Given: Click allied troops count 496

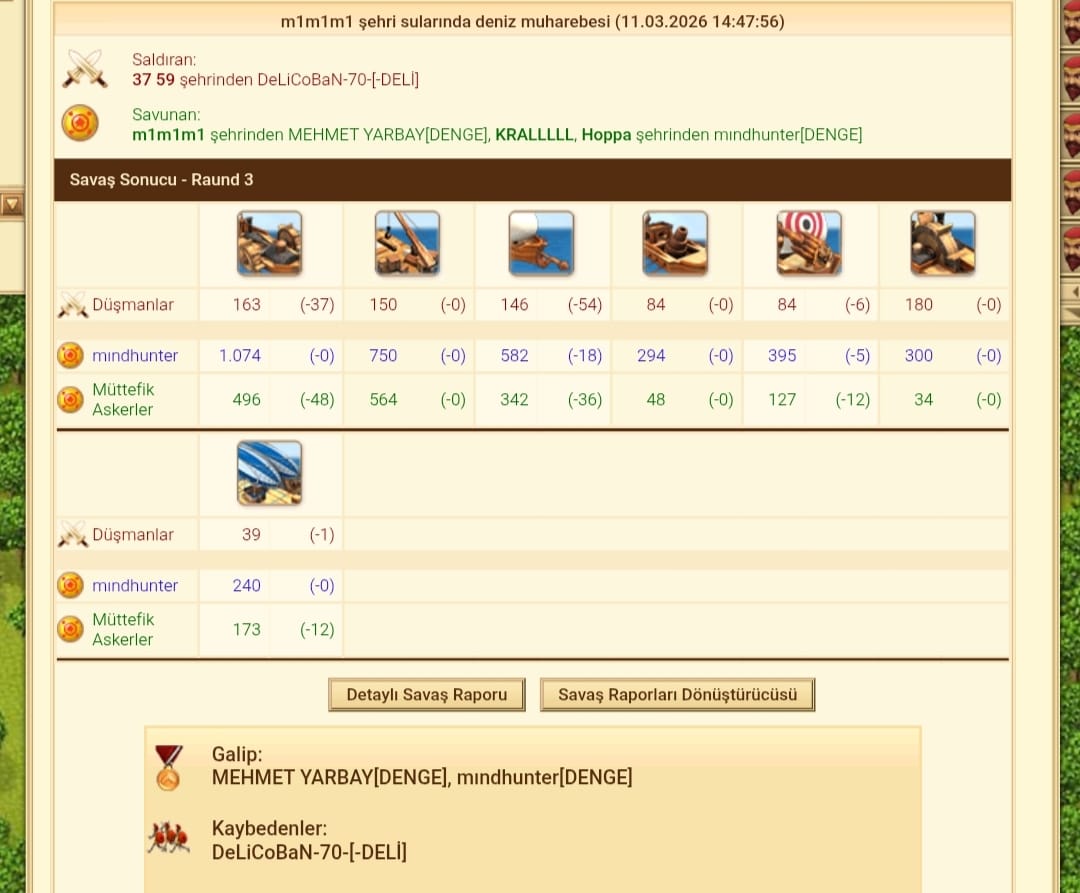Looking at the screenshot, I should (247, 400).
